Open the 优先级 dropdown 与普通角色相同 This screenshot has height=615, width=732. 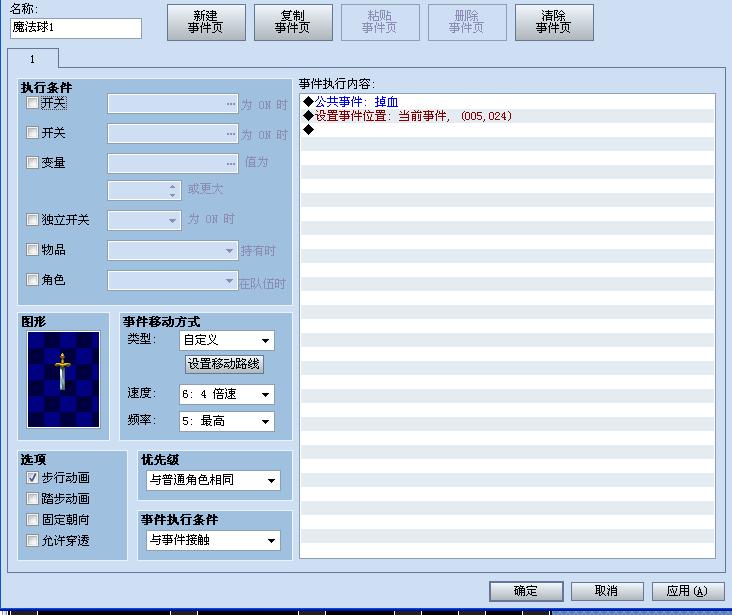click(x=213, y=480)
